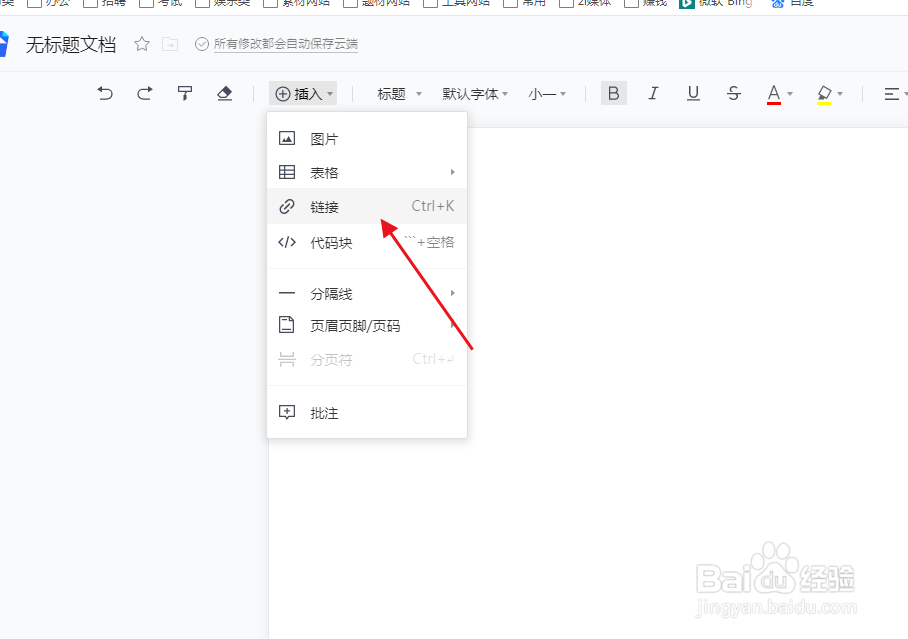908x639 pixels.
Task: Star the 无标题文档 document
Action: (142, 44)
